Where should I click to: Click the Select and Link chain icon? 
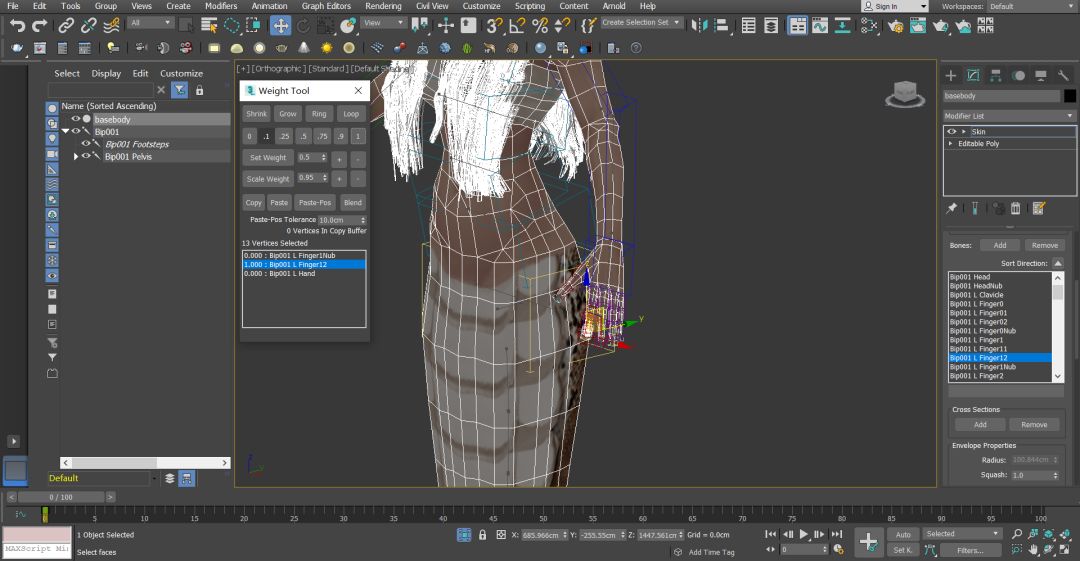68,25
